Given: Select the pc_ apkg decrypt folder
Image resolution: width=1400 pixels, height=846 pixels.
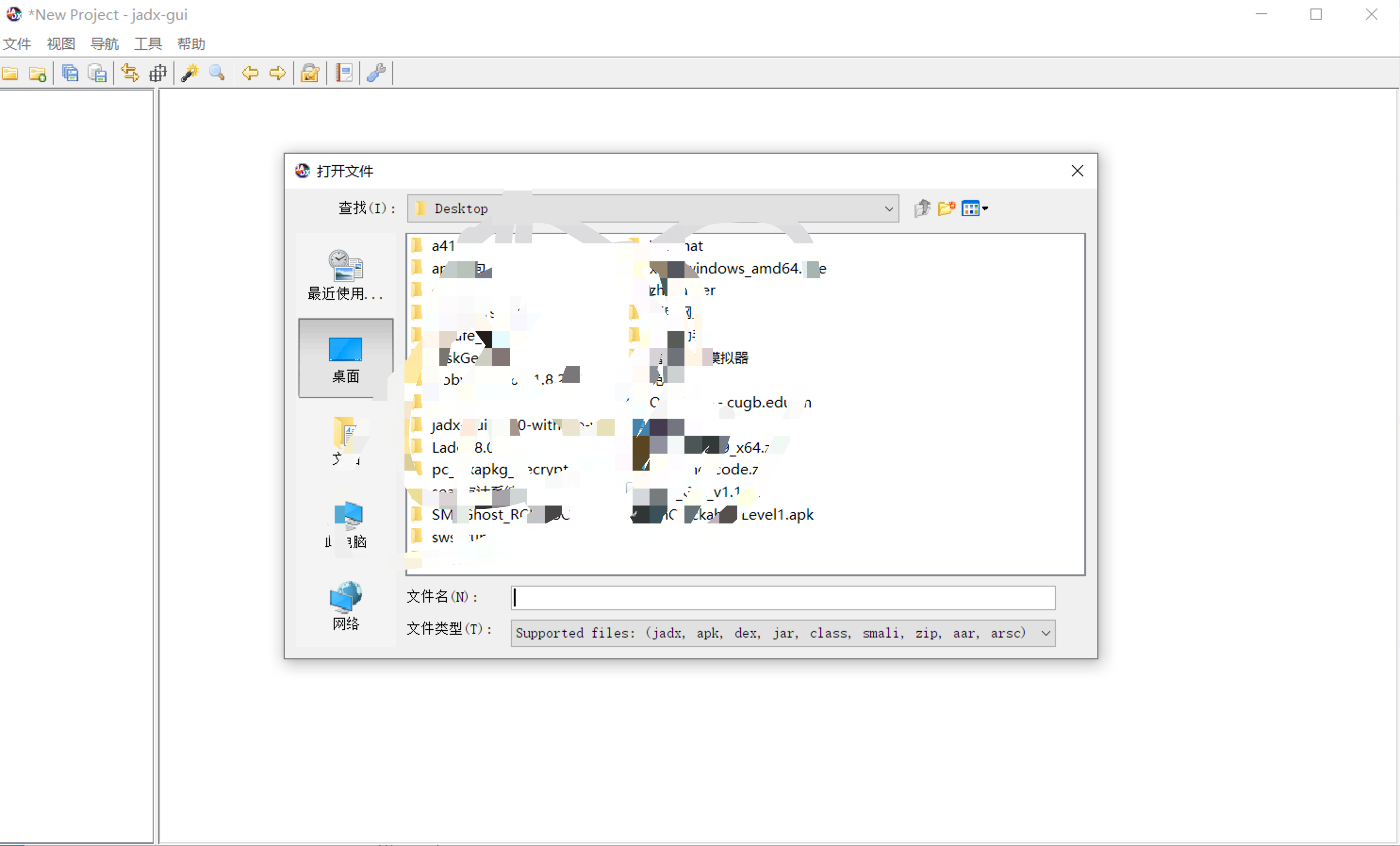Looking at the screenshot, I should (x=490, y=470).
